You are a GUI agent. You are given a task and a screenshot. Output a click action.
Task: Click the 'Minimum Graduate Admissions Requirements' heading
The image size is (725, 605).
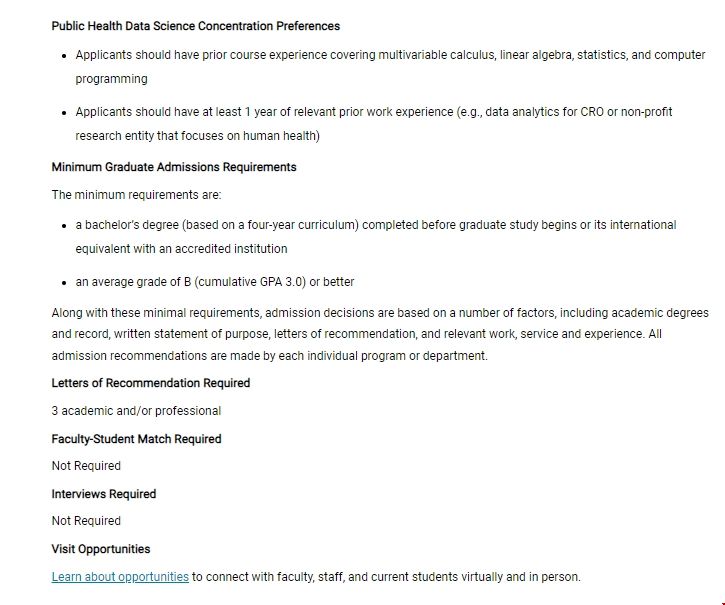pos(174,167)
